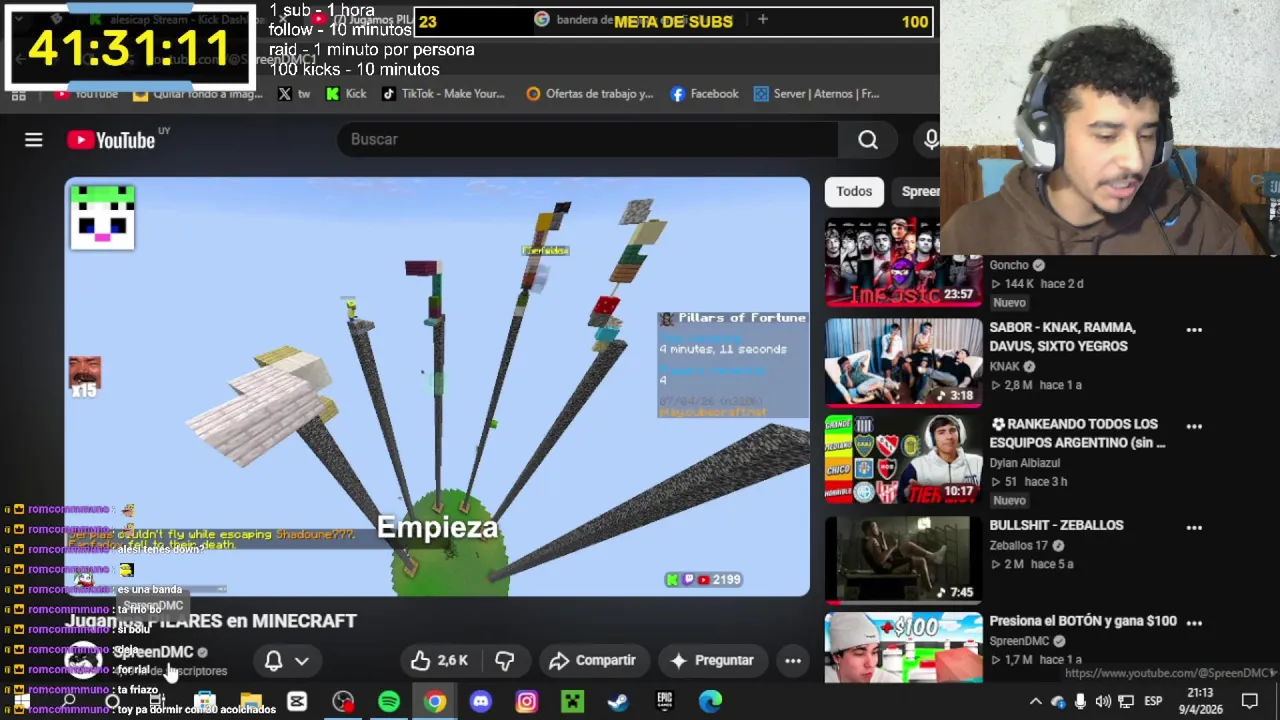Image resolution: width=1280 pixels, height=720 pixels.
Task: Open options menu for RANKEANDO TODOS video
Action: (1194, 426)
